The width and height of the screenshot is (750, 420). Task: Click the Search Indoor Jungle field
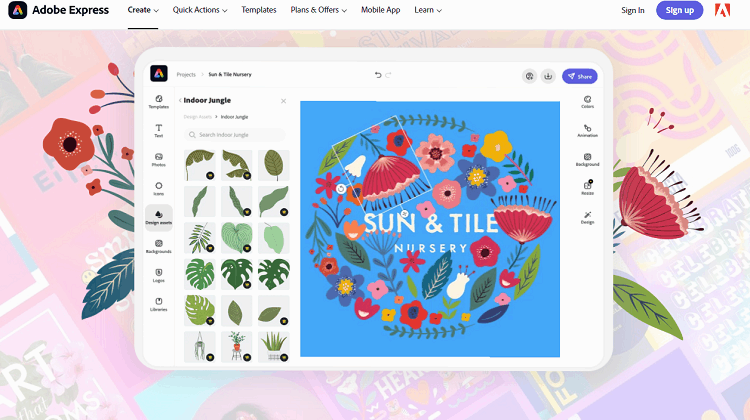pyautogui.click(x=235, y=135)
